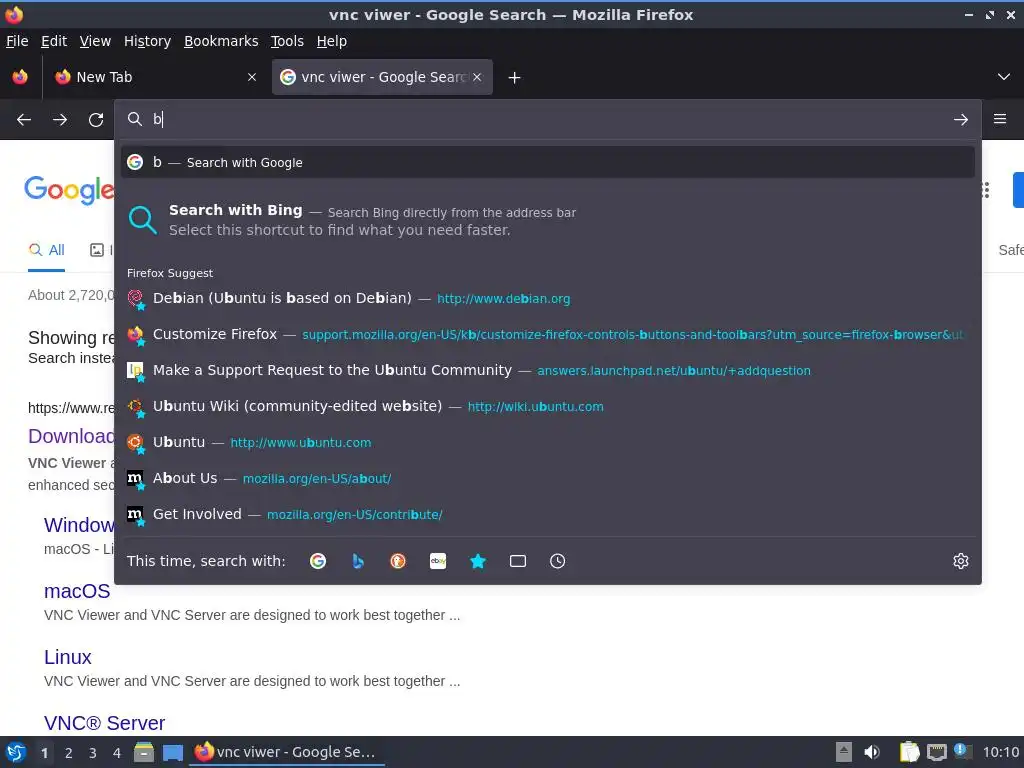Open a new tab with plus button
Viewport: 1024px width, 768px height.
[515, 78]
